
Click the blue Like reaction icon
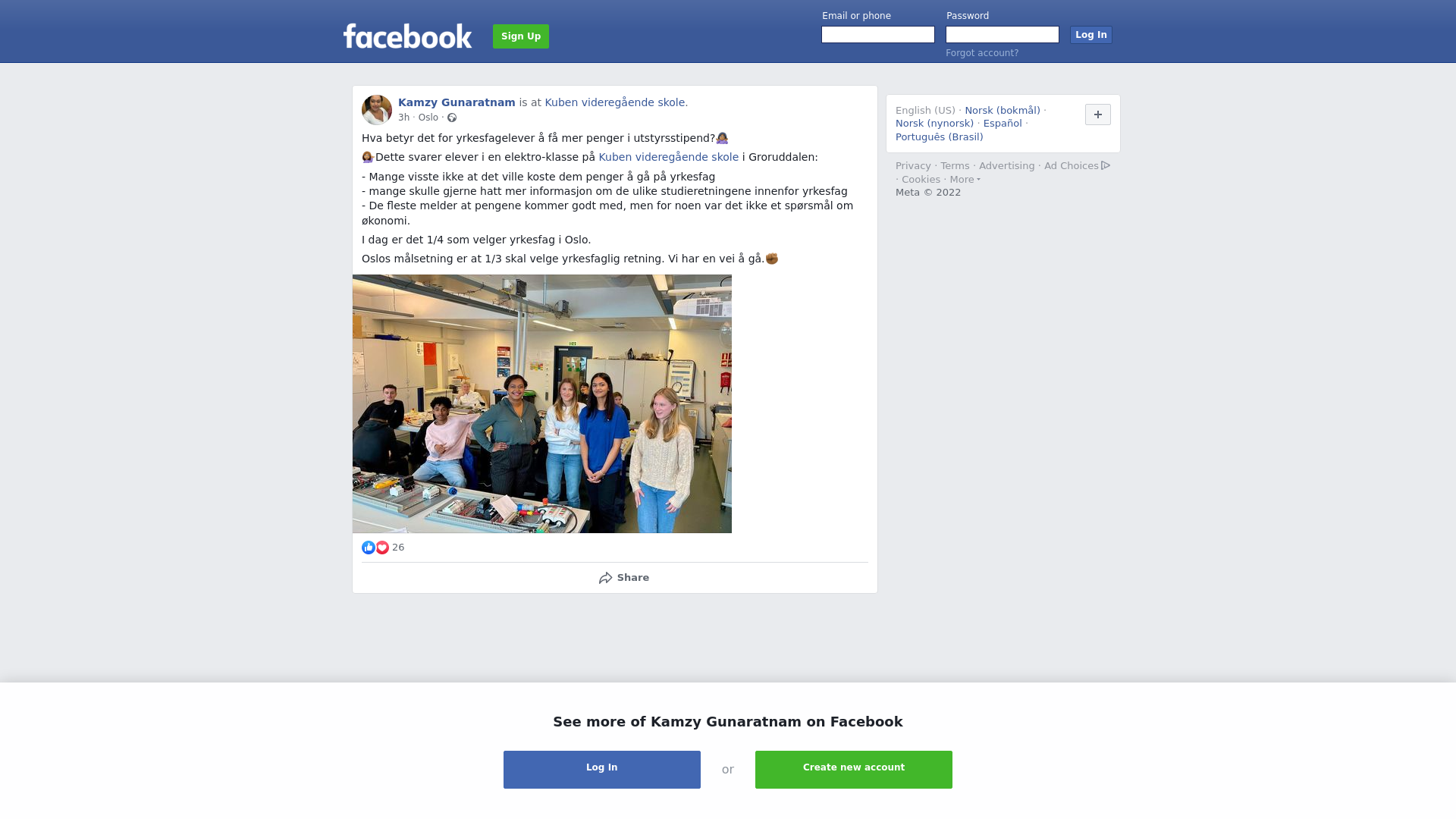pyautogui.click(x=369, y=548)
